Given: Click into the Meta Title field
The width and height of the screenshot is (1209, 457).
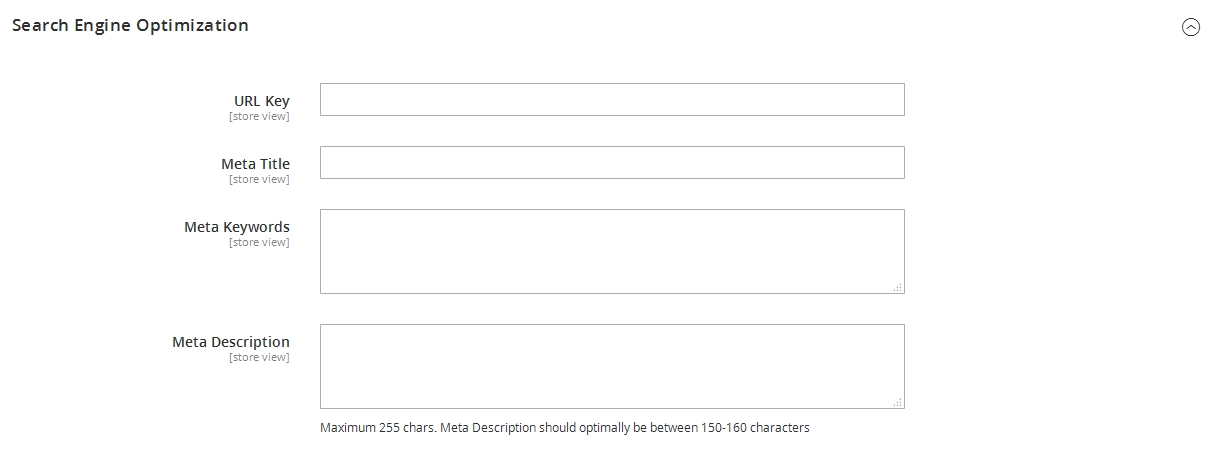Looking at the screenshot, I should 612,163.
